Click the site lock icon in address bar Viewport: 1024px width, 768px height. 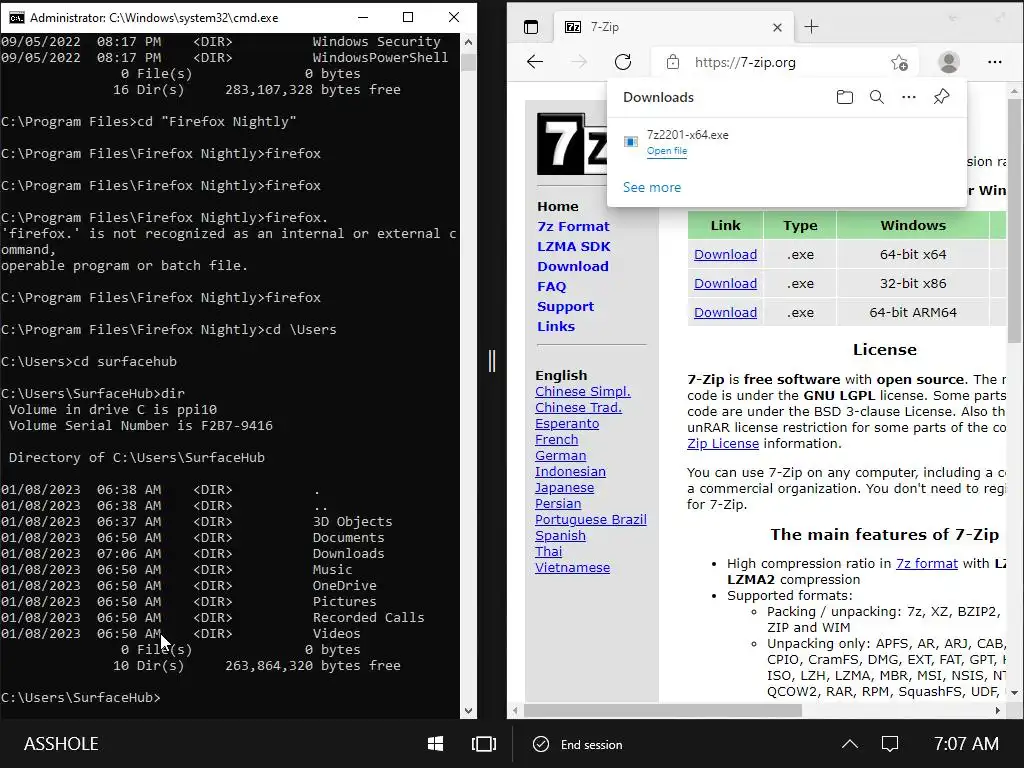pos(673,62)
